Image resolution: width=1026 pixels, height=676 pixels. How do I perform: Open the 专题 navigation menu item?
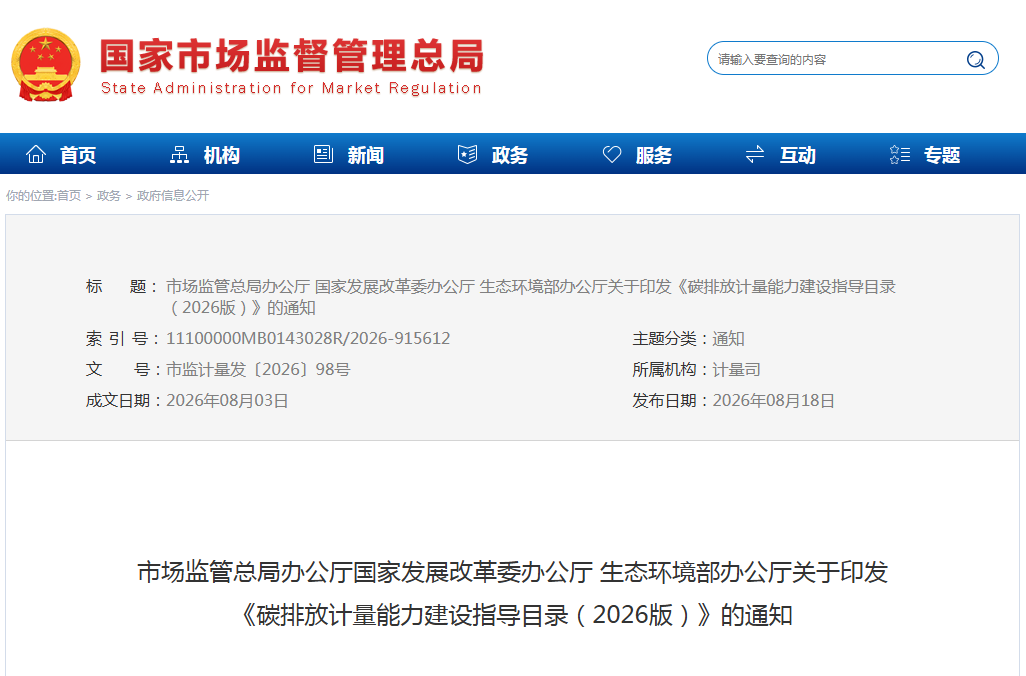942,155
